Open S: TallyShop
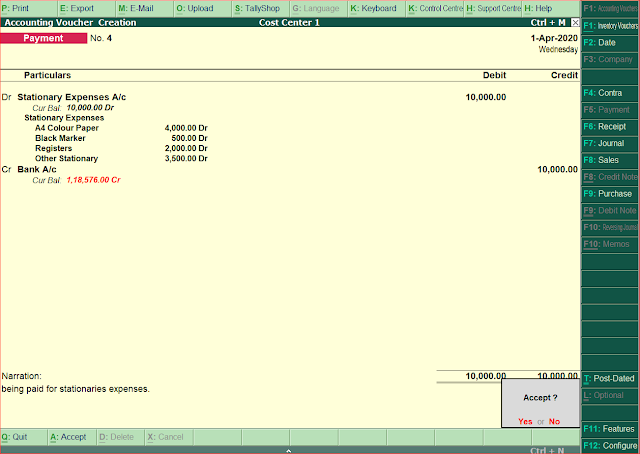This screenshot has width=640, height=454. 261,8
